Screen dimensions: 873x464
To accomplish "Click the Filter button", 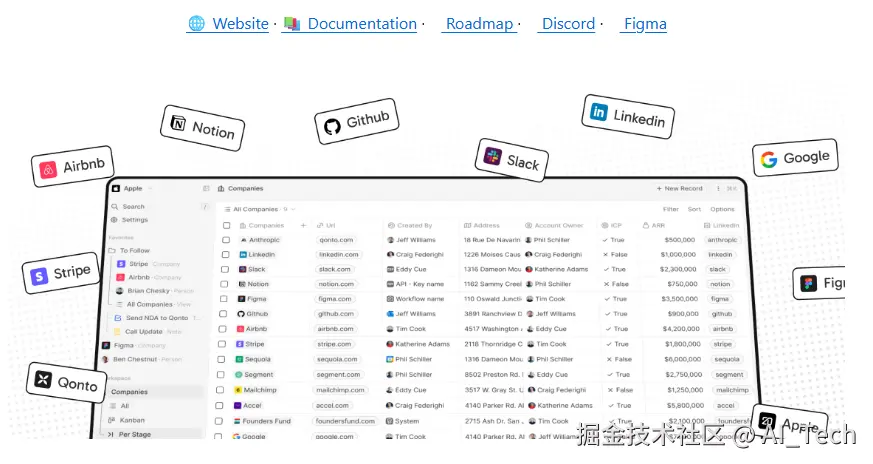I will coord(670,209).
